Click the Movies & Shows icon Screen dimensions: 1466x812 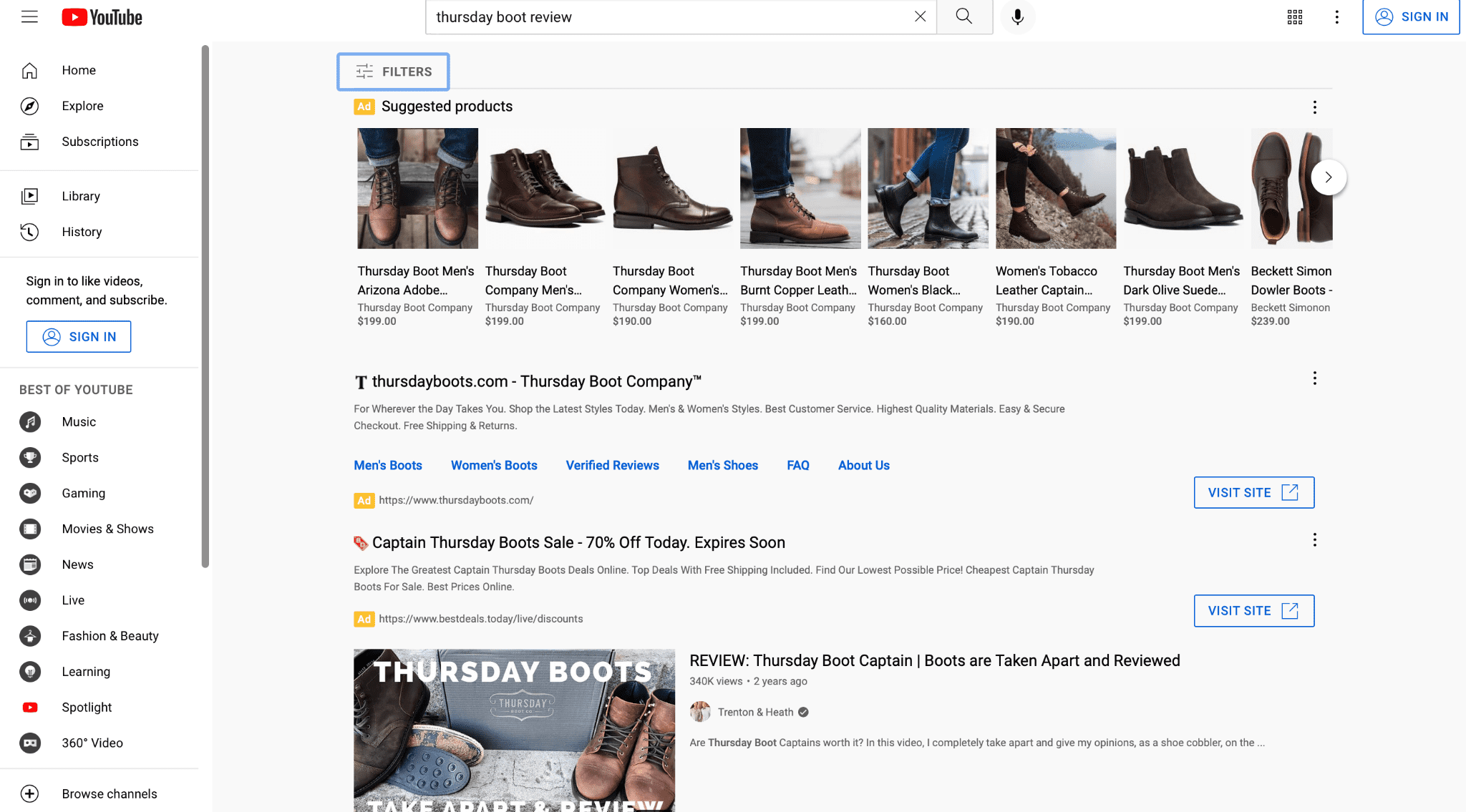(x=30, y=529)
